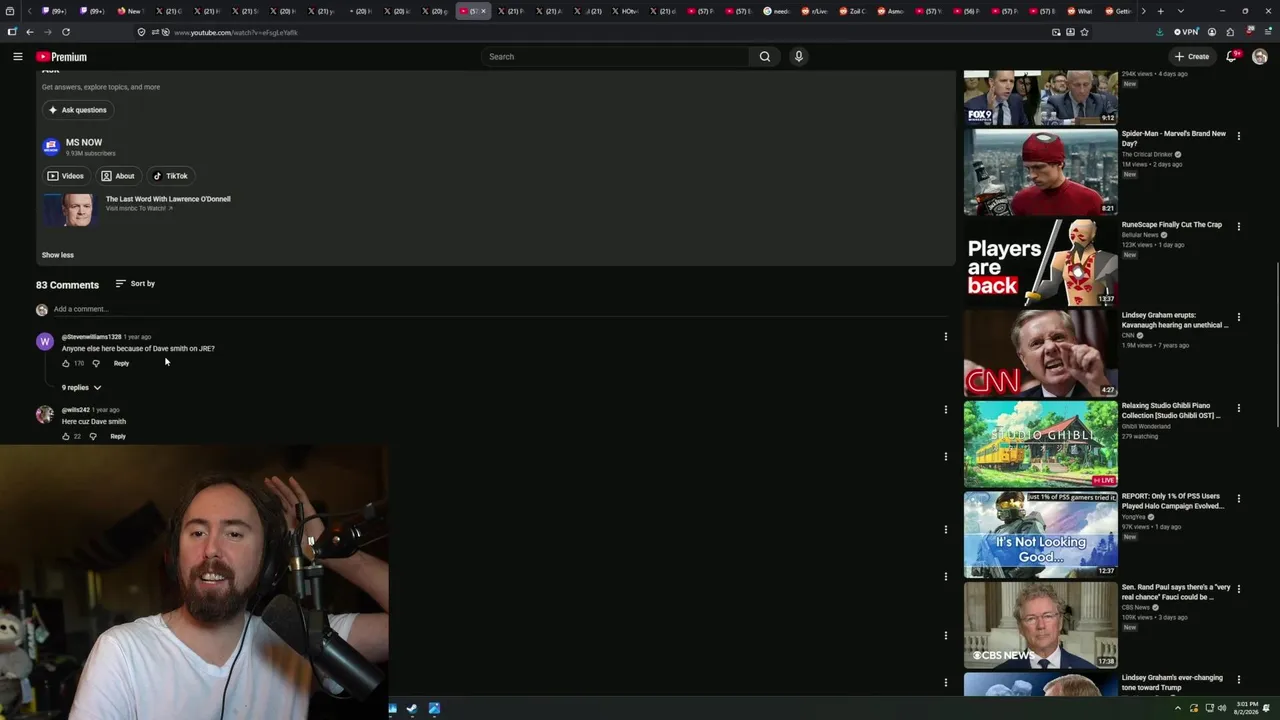Expand the 9 replies thread

pos(81,388)
